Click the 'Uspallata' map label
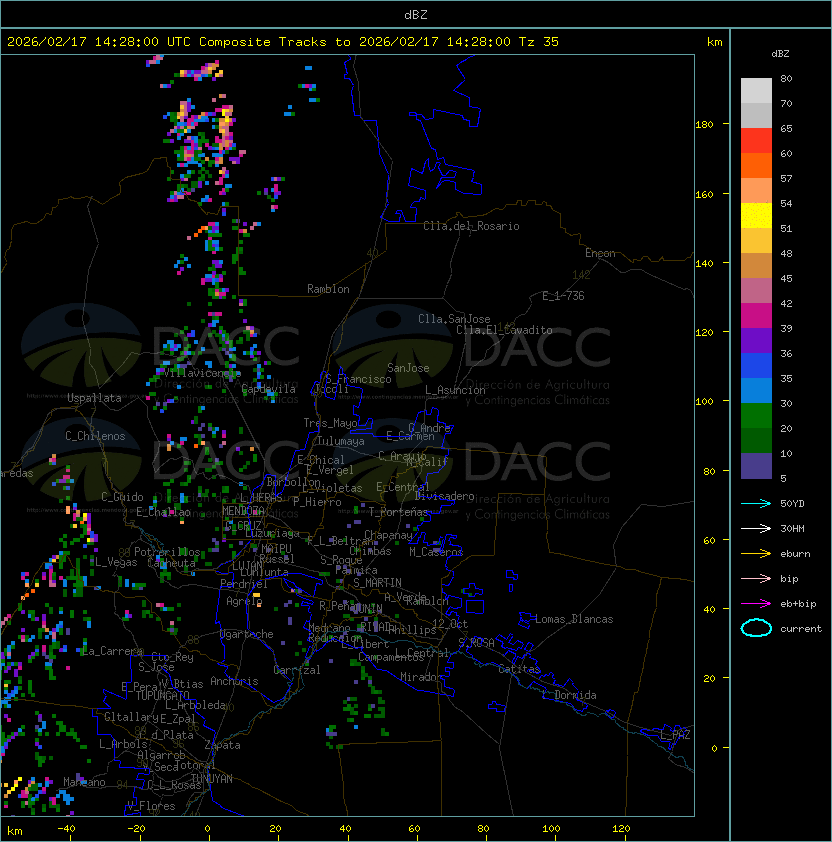The height and width of the screenshot is (842, 832). point(94,398)
